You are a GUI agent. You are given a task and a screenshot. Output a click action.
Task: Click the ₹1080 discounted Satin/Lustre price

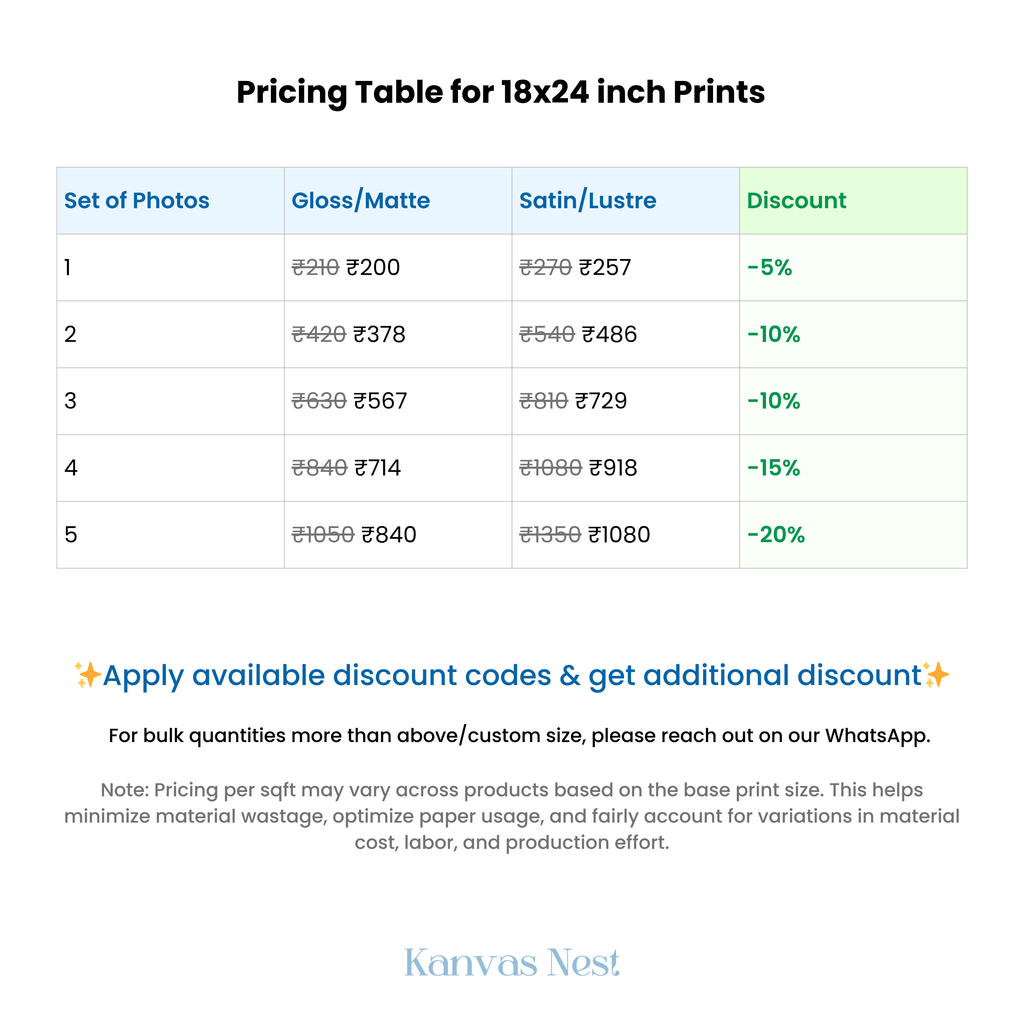(619, 534)
